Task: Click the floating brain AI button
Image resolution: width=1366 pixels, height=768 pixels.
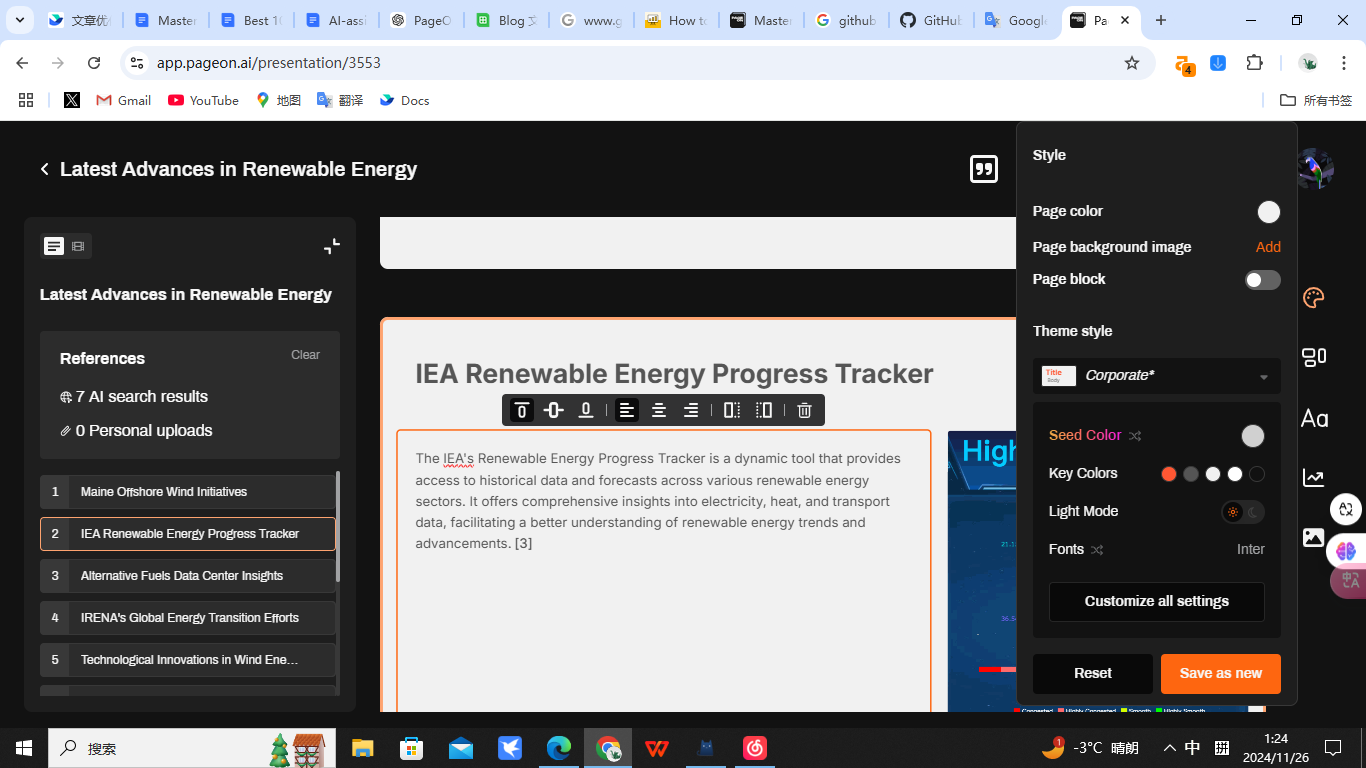Action: (1346, 550)
